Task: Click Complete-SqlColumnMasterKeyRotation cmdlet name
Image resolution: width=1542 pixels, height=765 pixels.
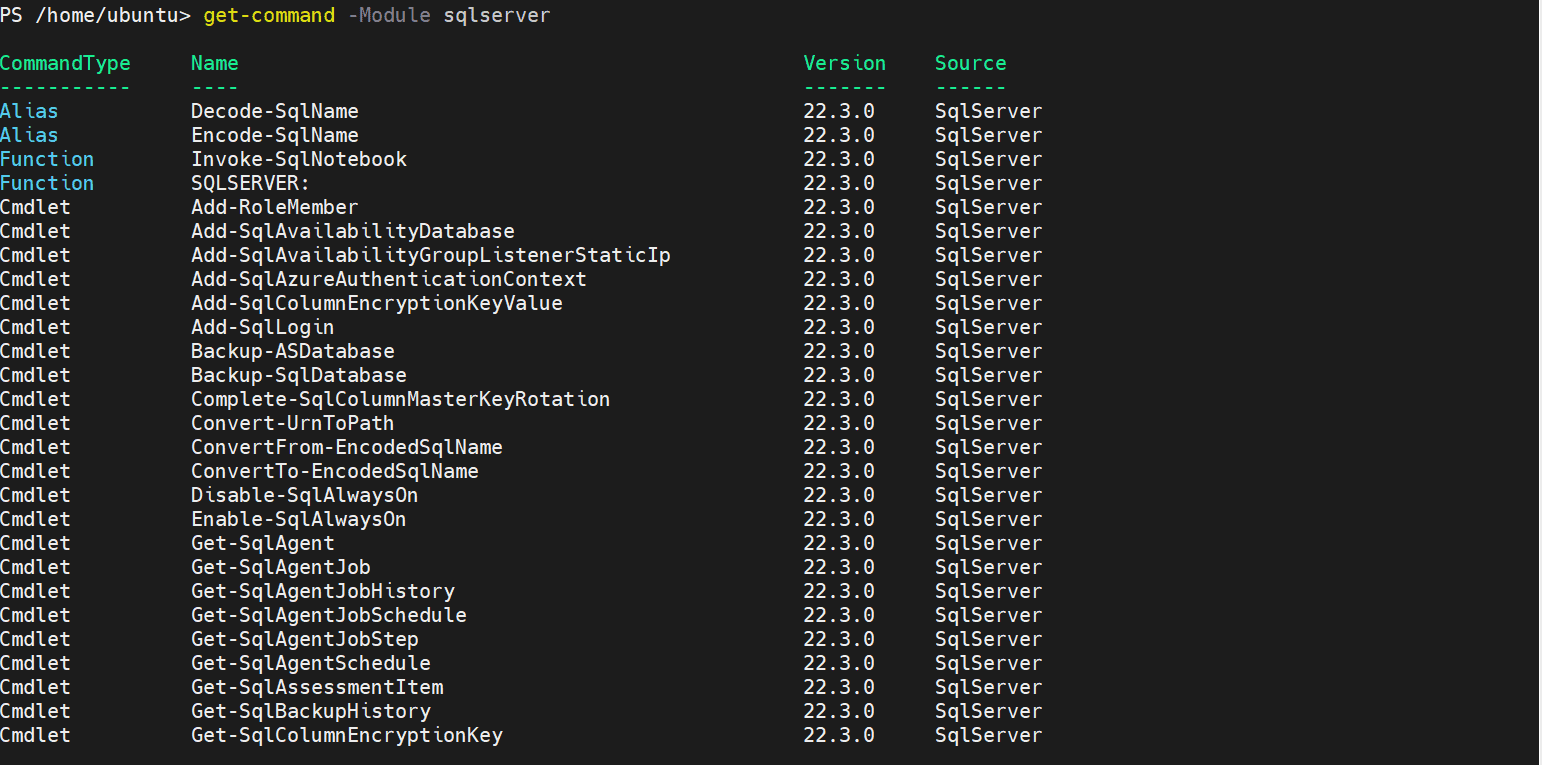Action: point(401,399)
